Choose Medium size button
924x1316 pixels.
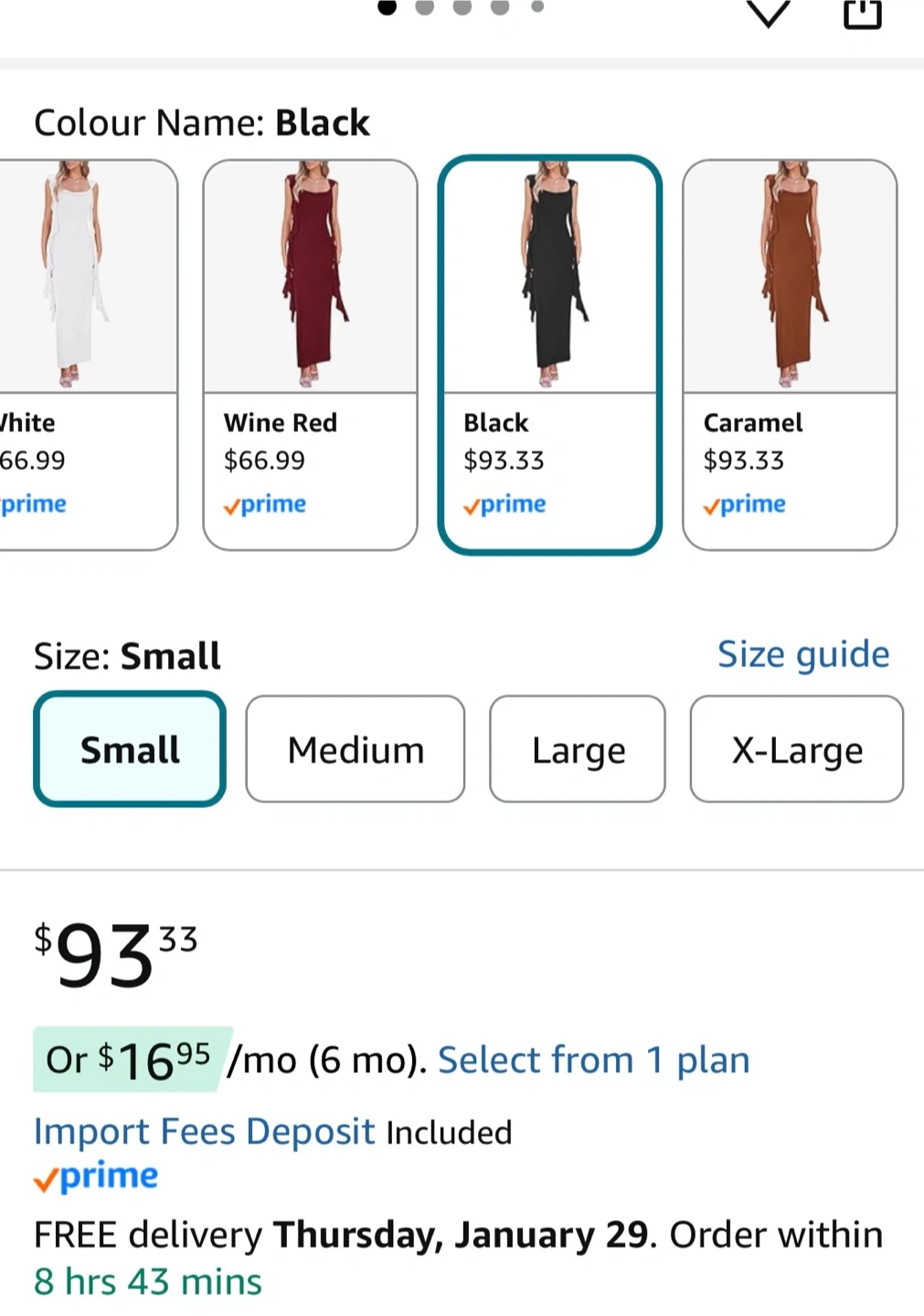point(356,749)
